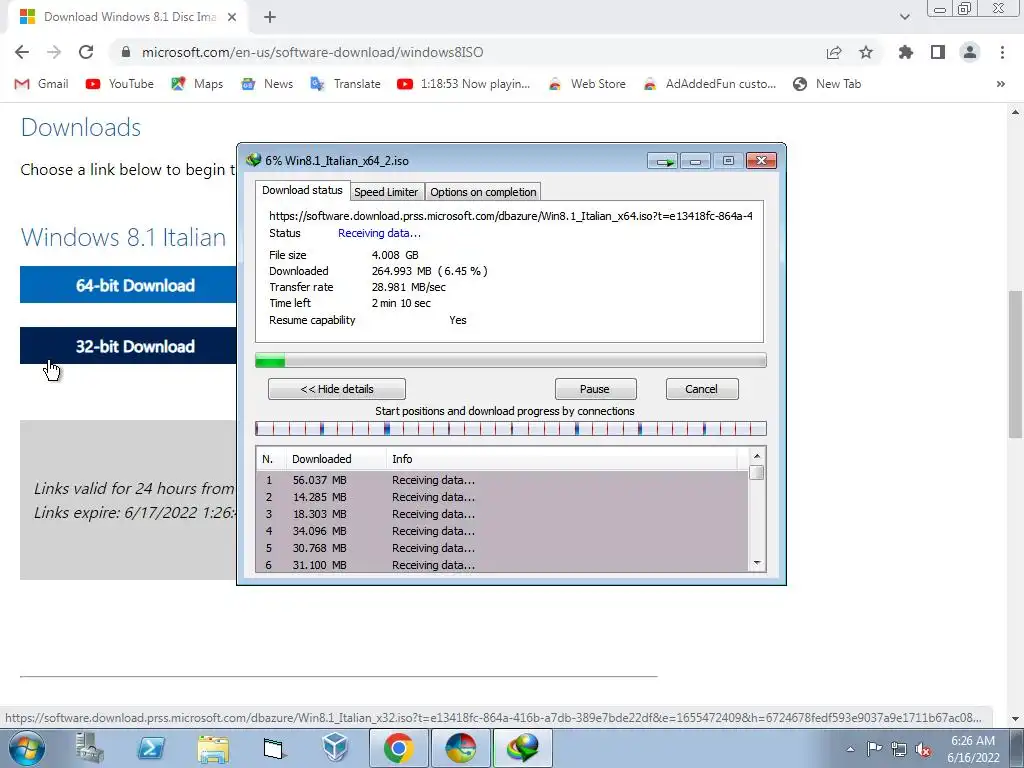Show more bookmarks with the double chevron

[x=1000, y=84]
